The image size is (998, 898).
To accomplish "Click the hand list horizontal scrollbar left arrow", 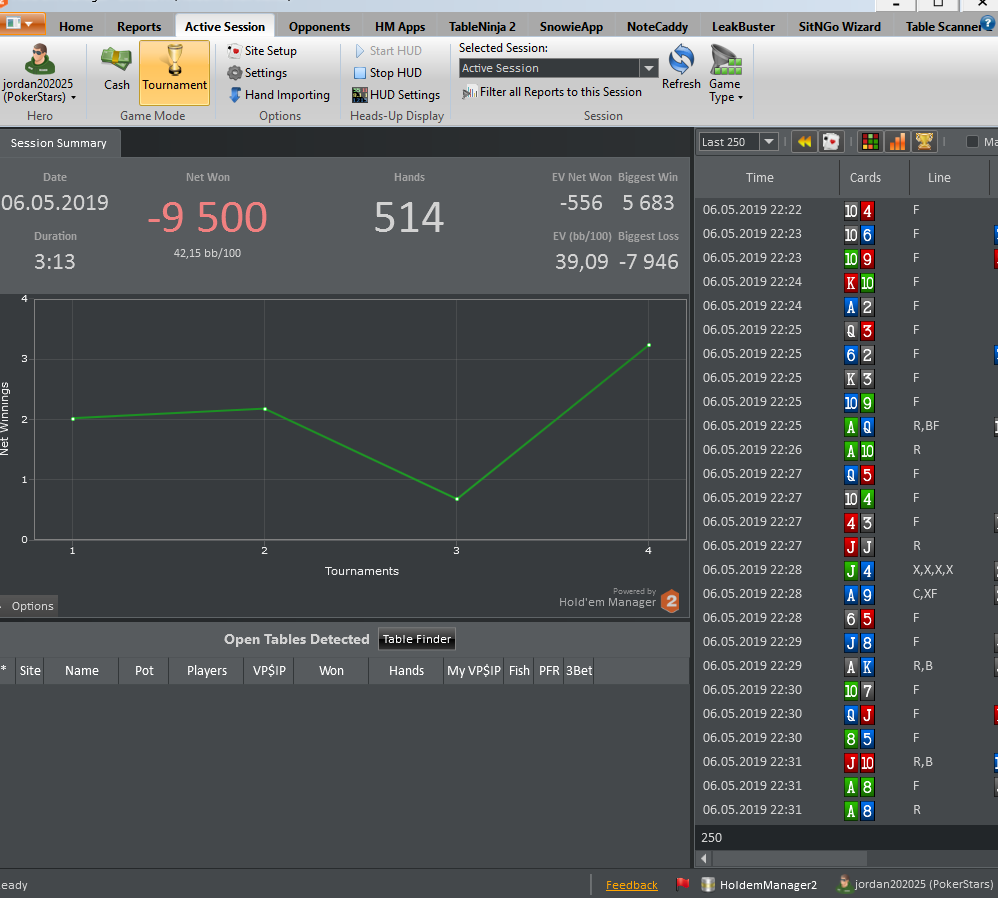I will click(x=703, y=859).
